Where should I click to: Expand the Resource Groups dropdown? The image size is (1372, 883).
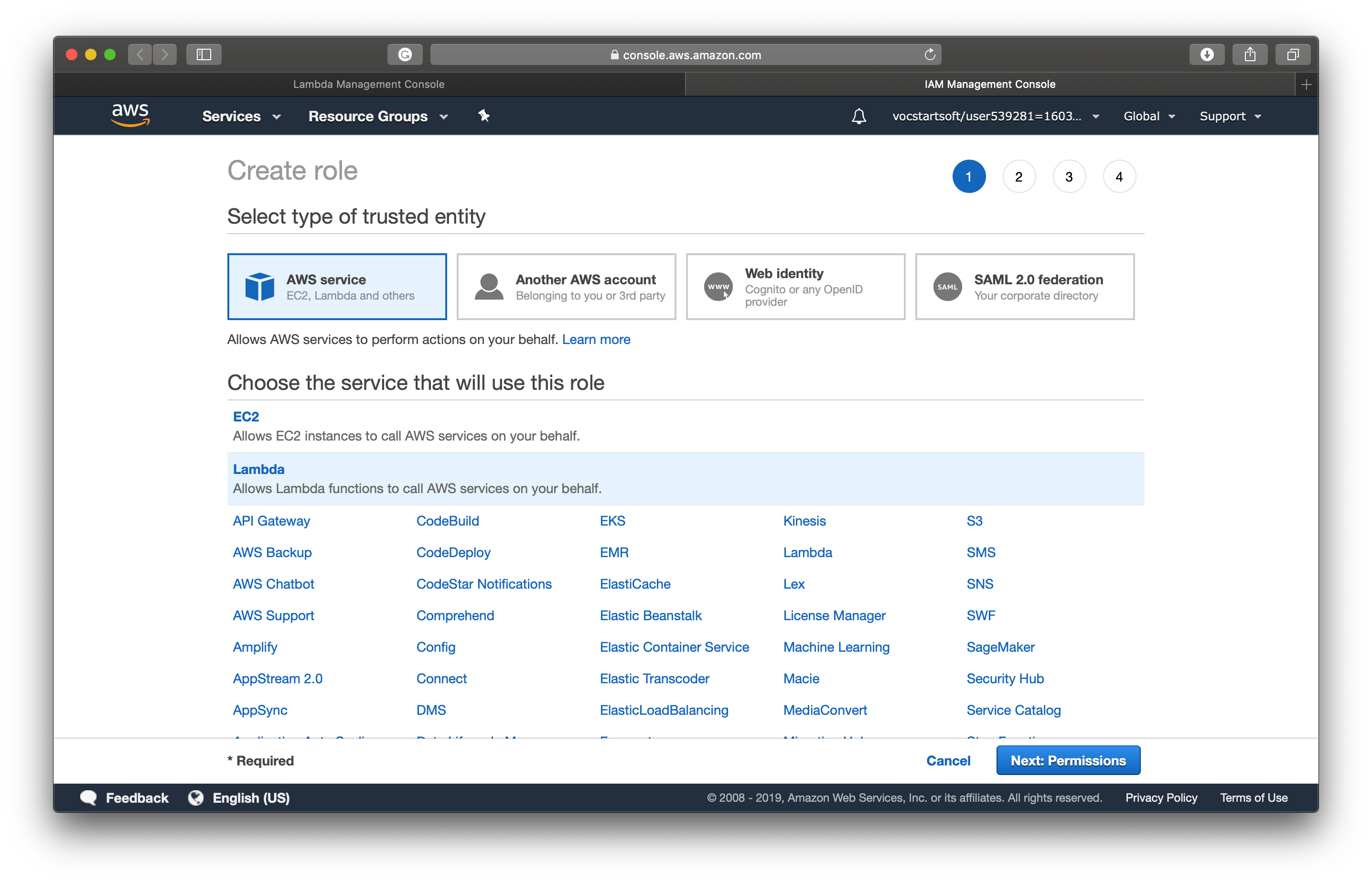(378, 117)
